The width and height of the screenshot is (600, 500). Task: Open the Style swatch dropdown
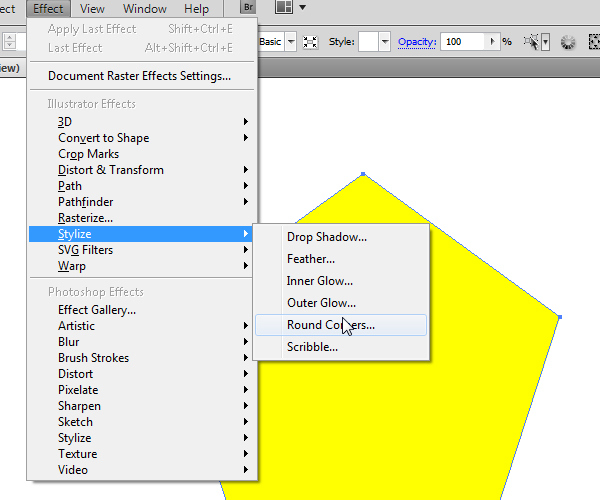385,42
